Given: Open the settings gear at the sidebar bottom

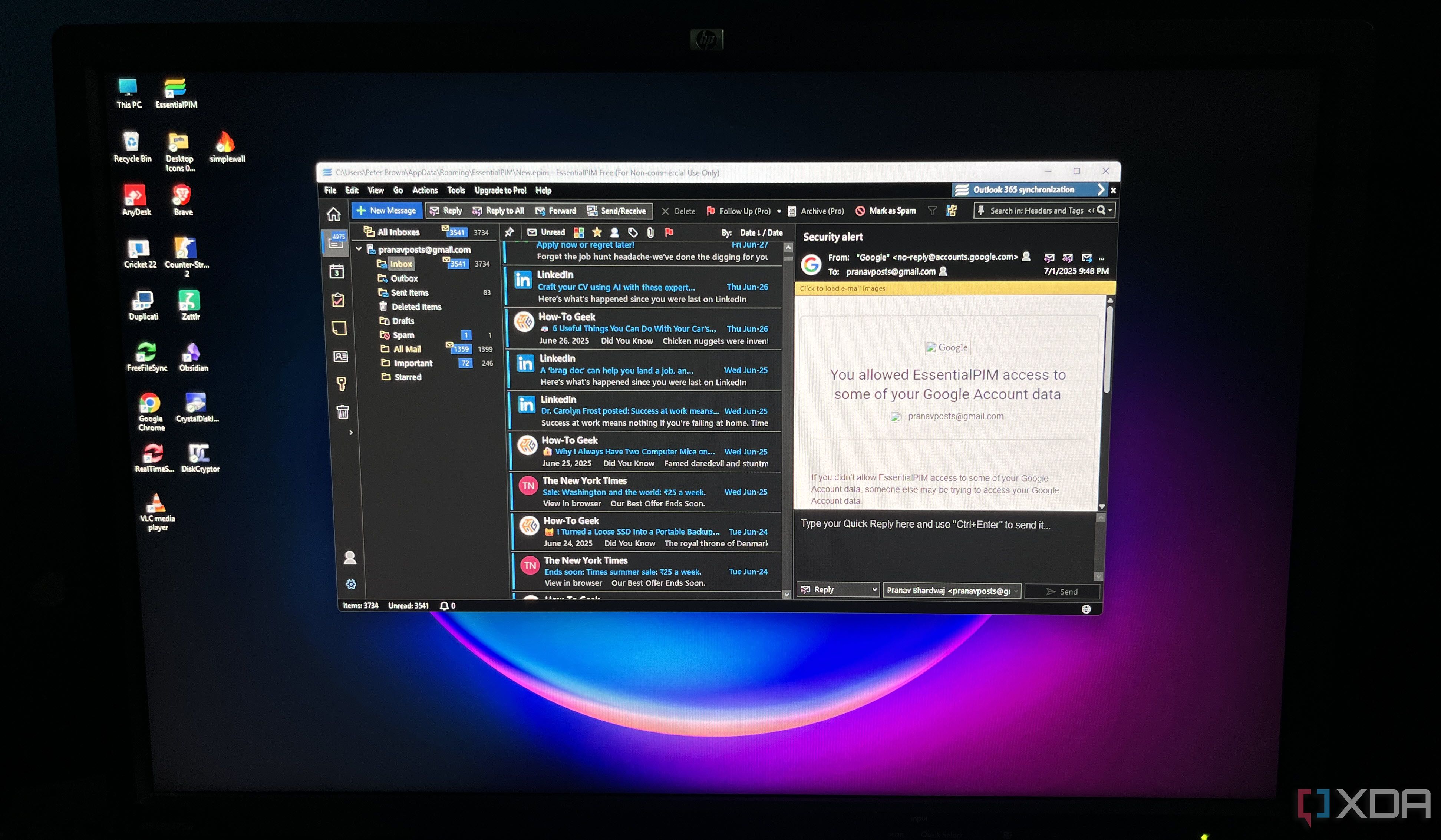Looking at the screenshot, I should (x=351, y=584).
